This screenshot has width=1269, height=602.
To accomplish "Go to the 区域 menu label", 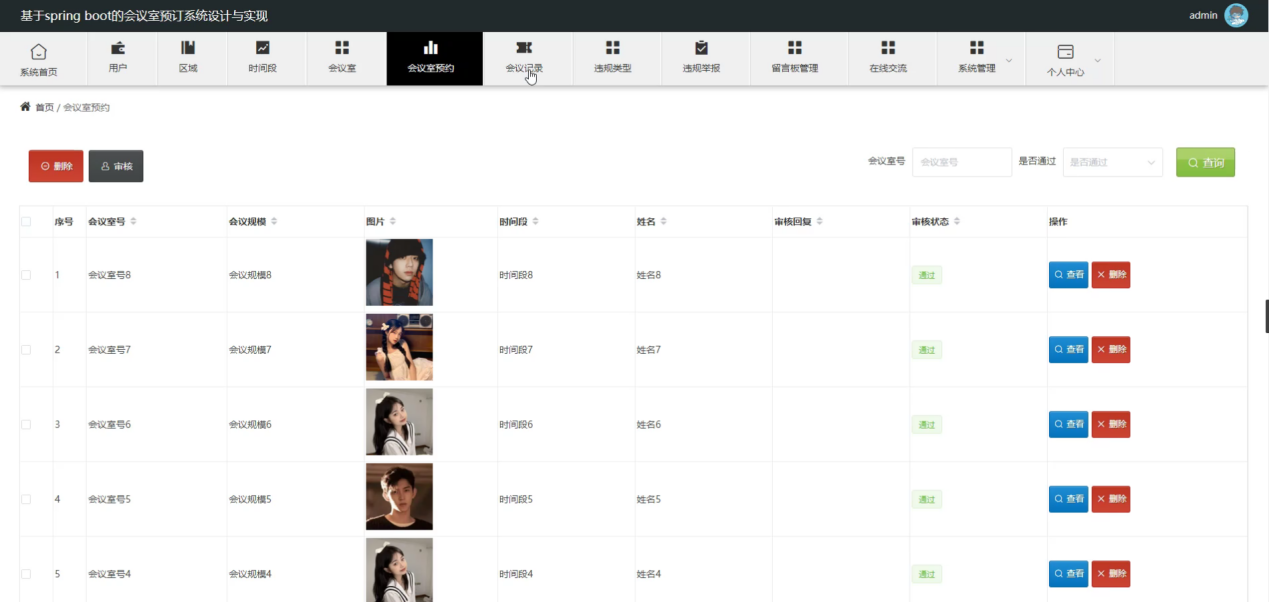I will 188,68.
